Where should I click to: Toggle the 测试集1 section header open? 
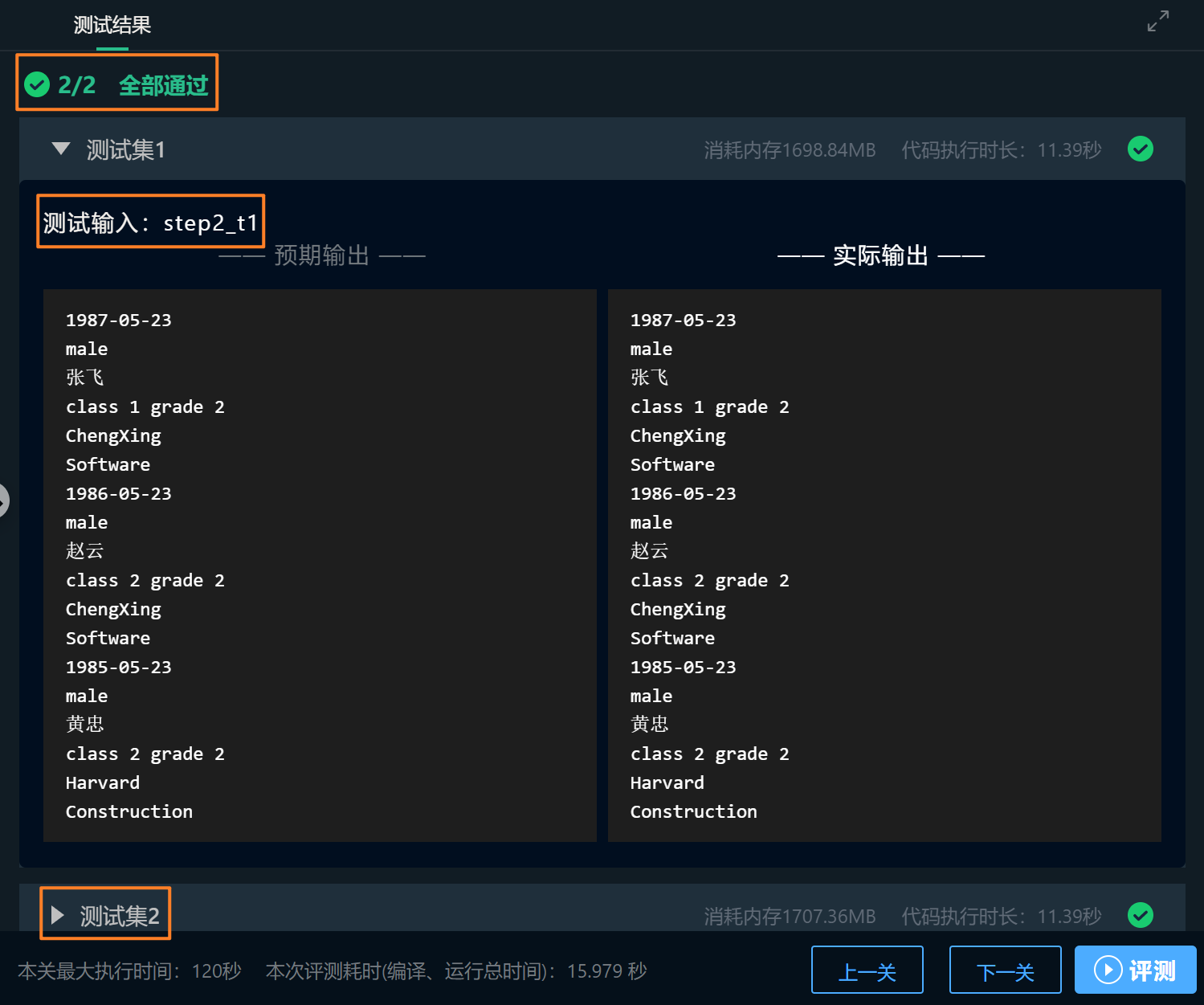[125, 149]
